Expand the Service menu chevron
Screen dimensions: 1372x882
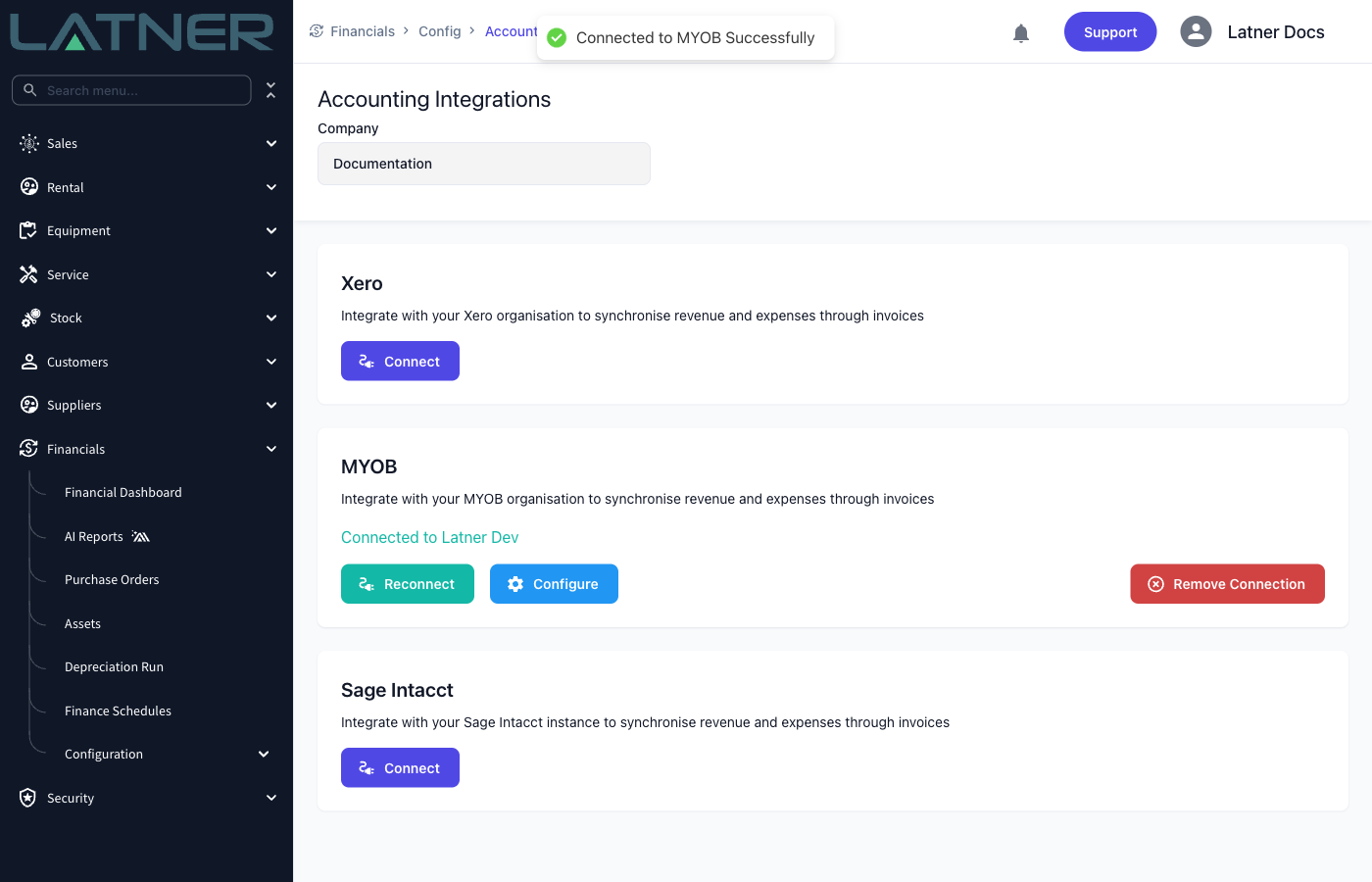(271, 274)
